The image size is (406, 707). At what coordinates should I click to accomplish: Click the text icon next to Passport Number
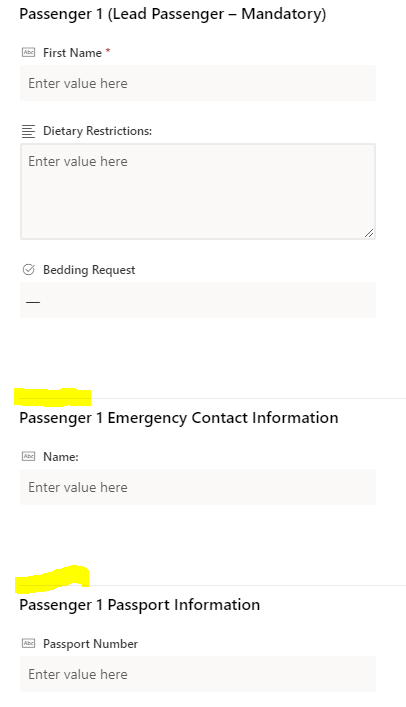click(28, 643)
